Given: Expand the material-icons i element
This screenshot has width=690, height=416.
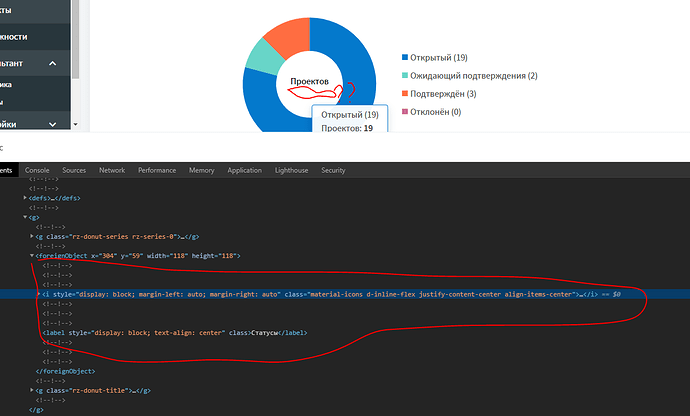Looking at the screenshot, I should click(x=39, y=294).
